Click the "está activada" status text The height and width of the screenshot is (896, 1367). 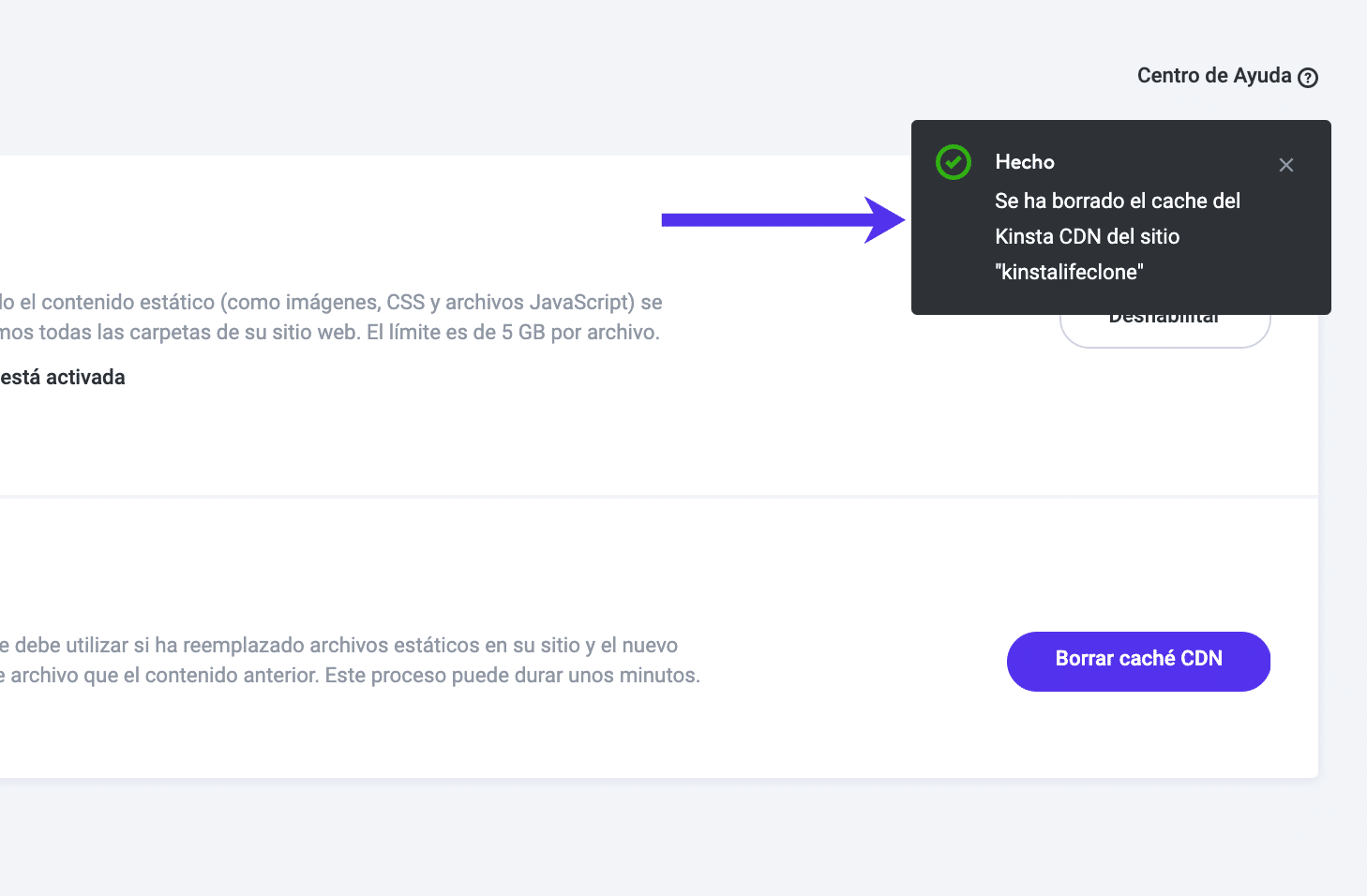tap(63, 377)
